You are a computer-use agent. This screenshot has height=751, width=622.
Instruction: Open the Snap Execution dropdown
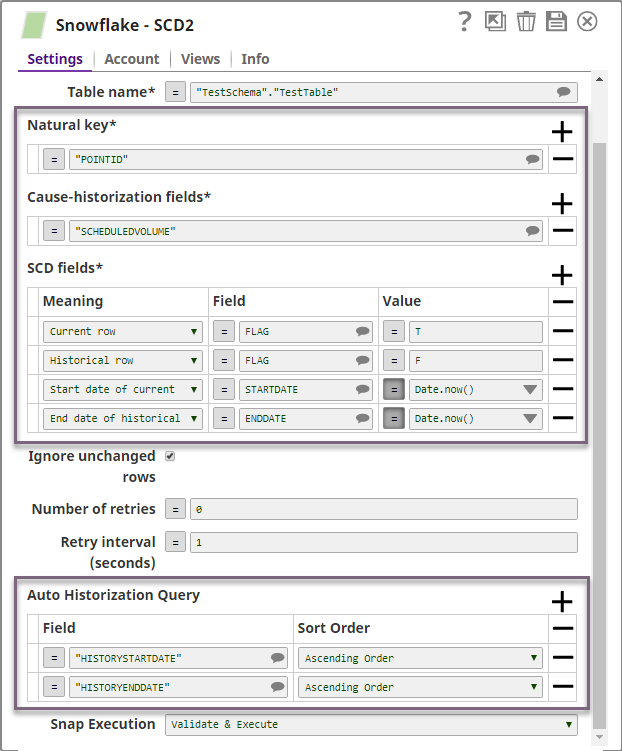tap(370, 724)
